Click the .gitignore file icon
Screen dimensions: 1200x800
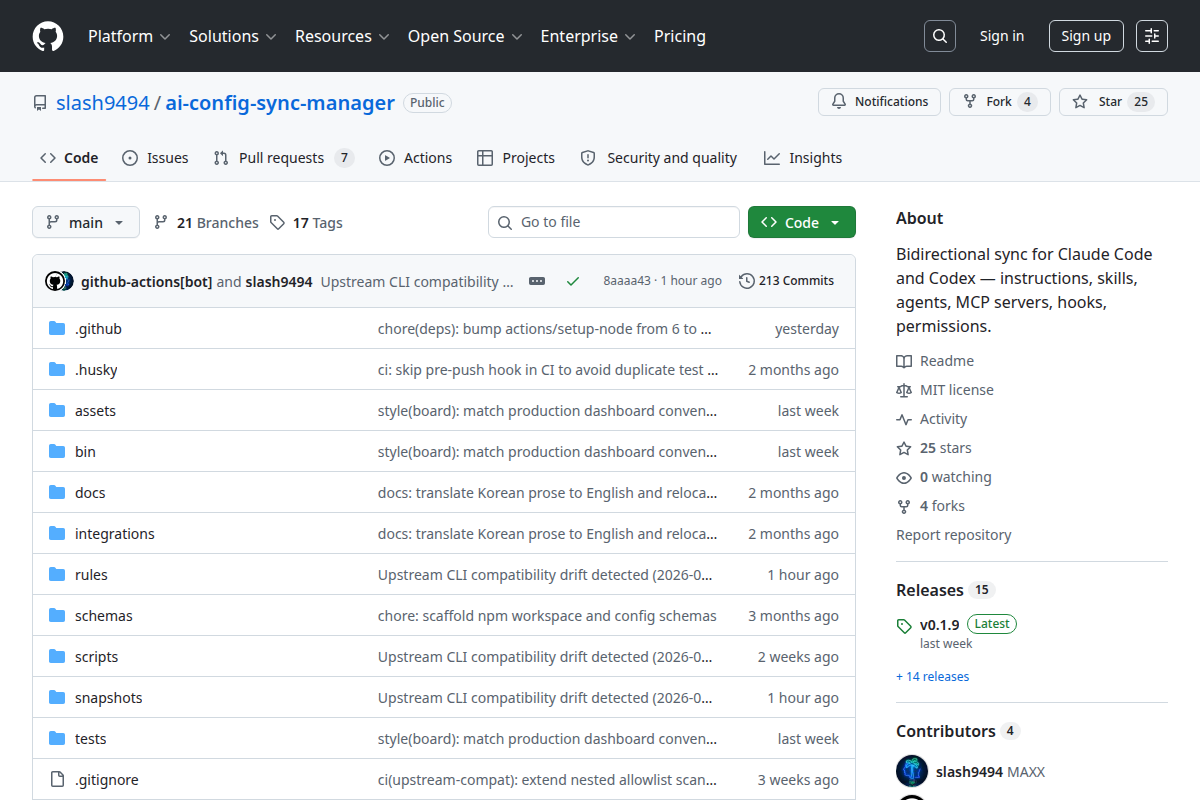[x=57, y=780]
